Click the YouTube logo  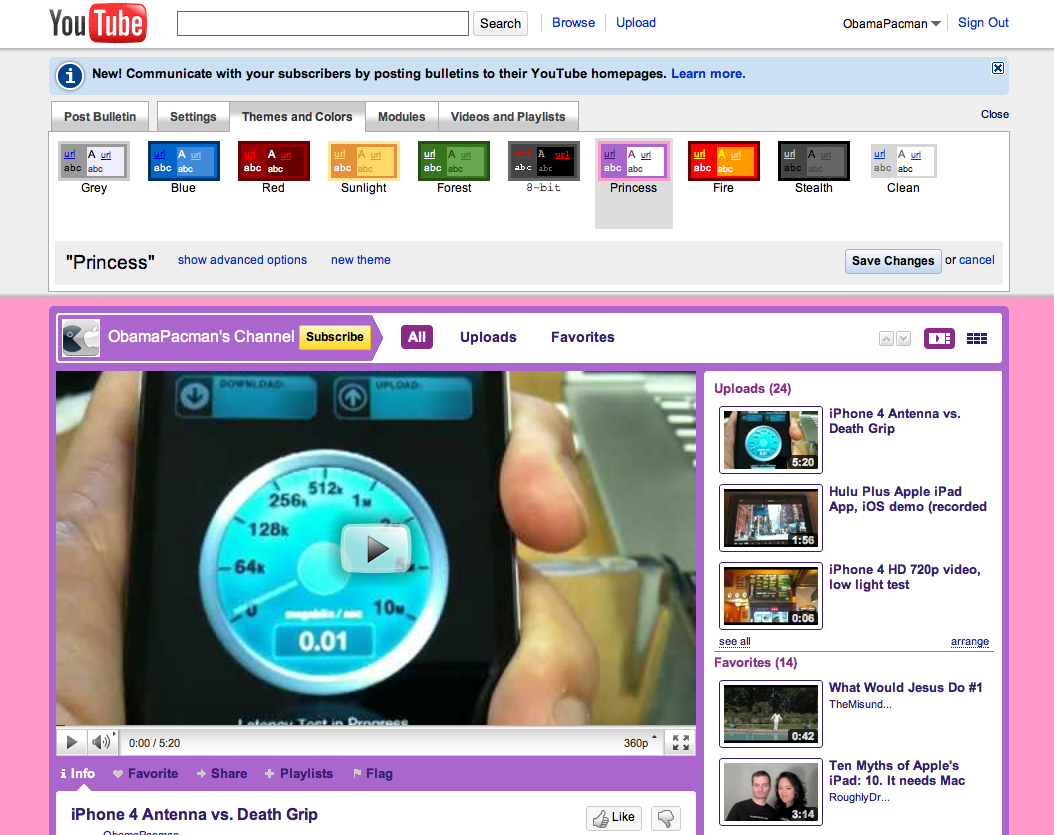coord(97,24)
